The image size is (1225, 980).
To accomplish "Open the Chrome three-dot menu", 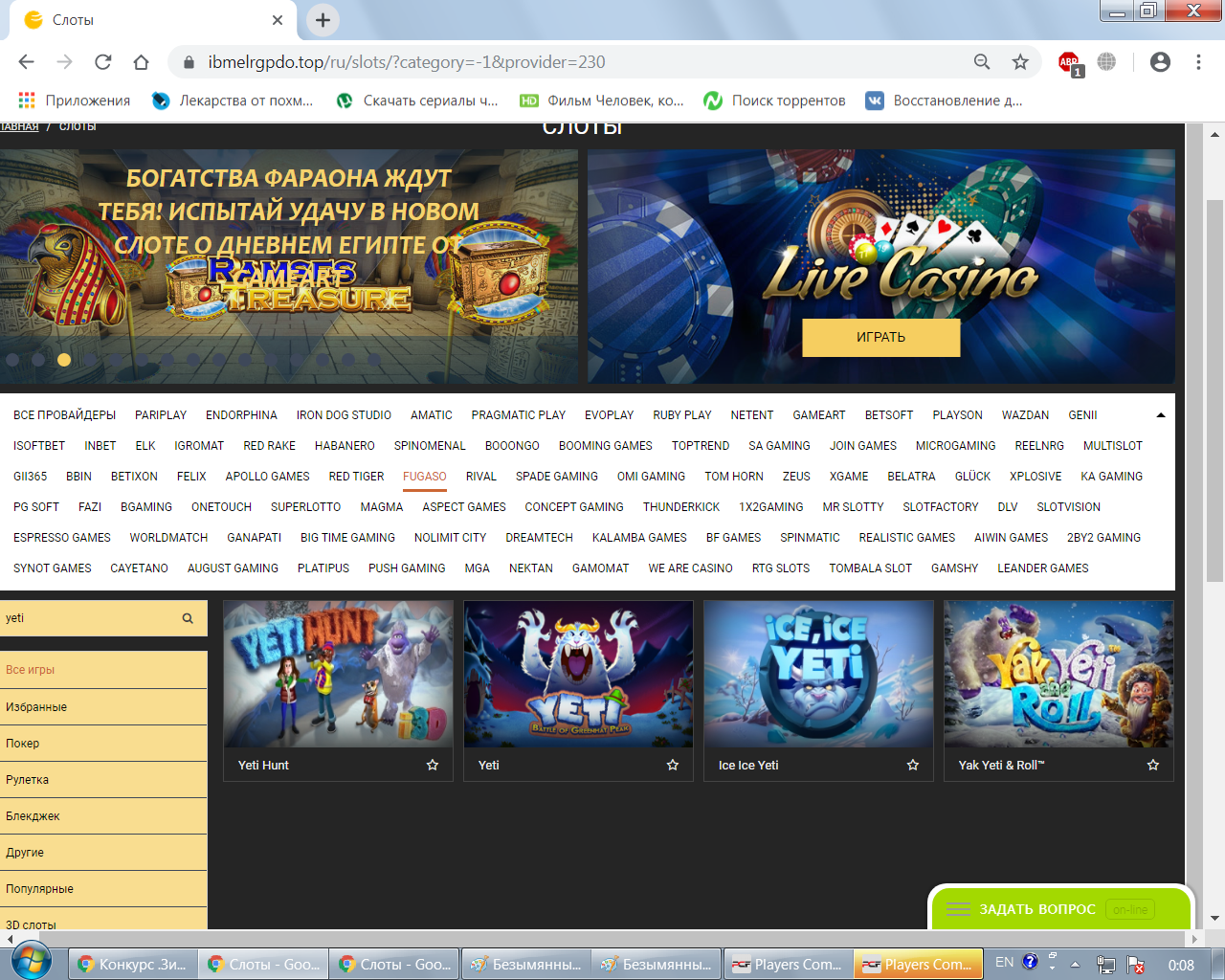I will coord(1198,62).
